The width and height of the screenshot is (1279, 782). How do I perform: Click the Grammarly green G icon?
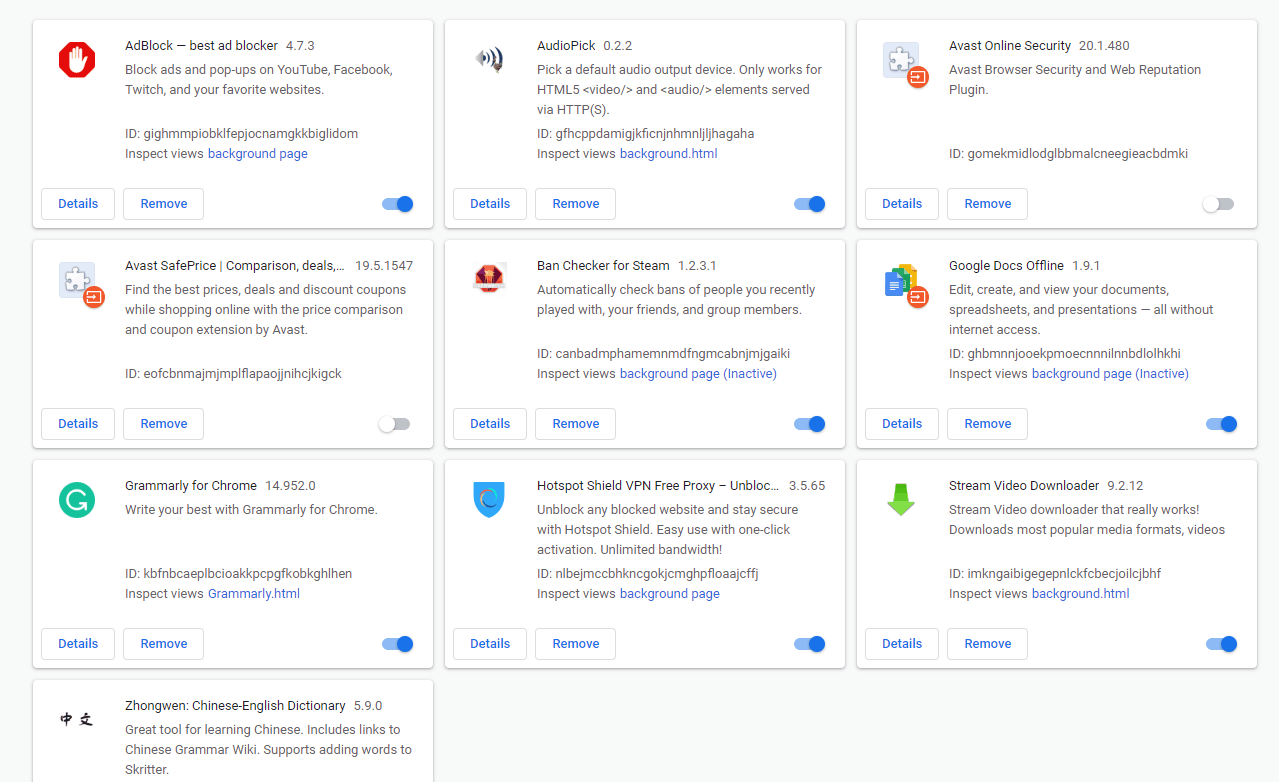point(76,499)
